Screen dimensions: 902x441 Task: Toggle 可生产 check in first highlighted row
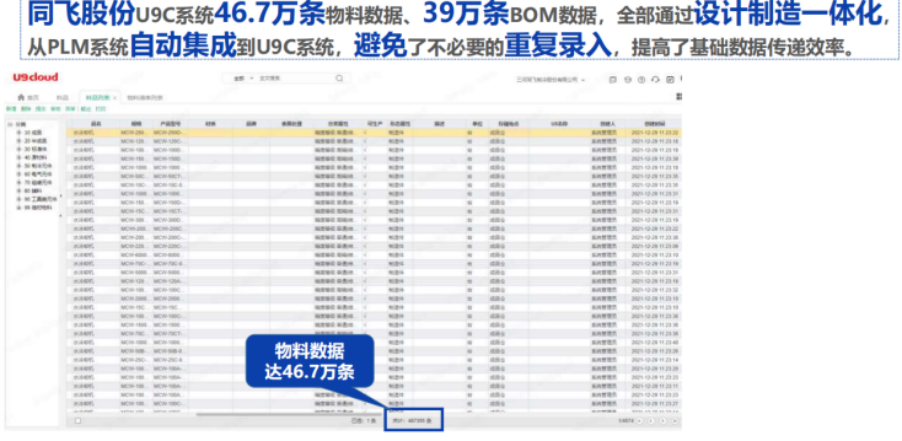tap(367, 132)
